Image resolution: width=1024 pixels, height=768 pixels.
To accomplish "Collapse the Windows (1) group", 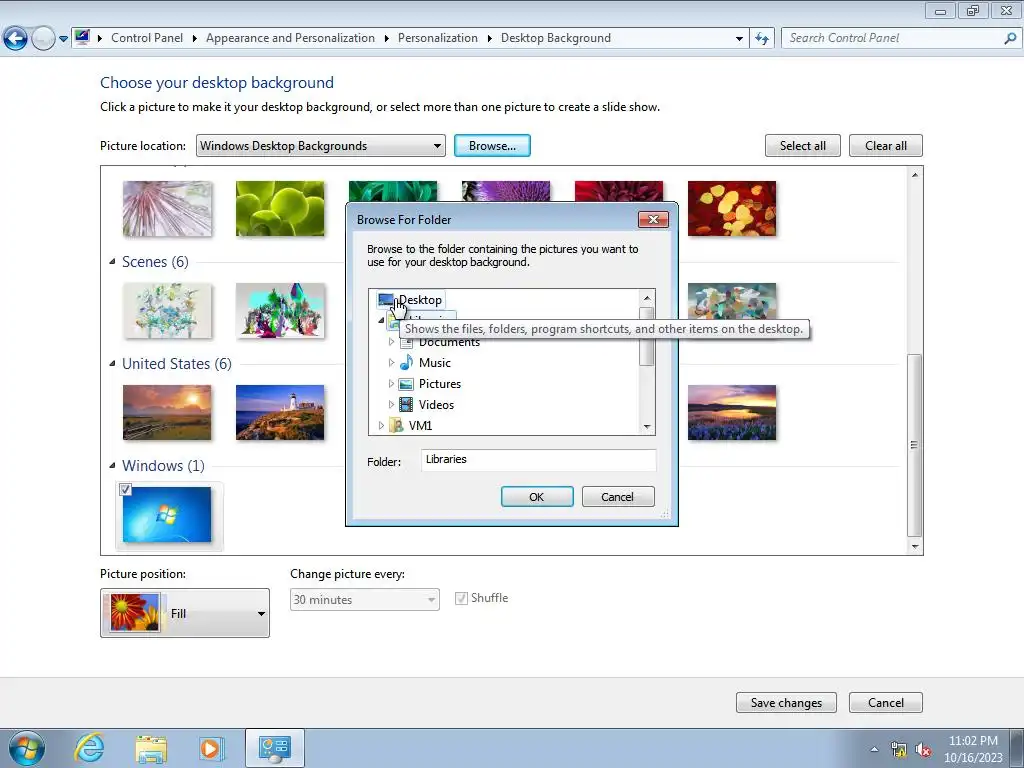I will (x=112, y=466).
